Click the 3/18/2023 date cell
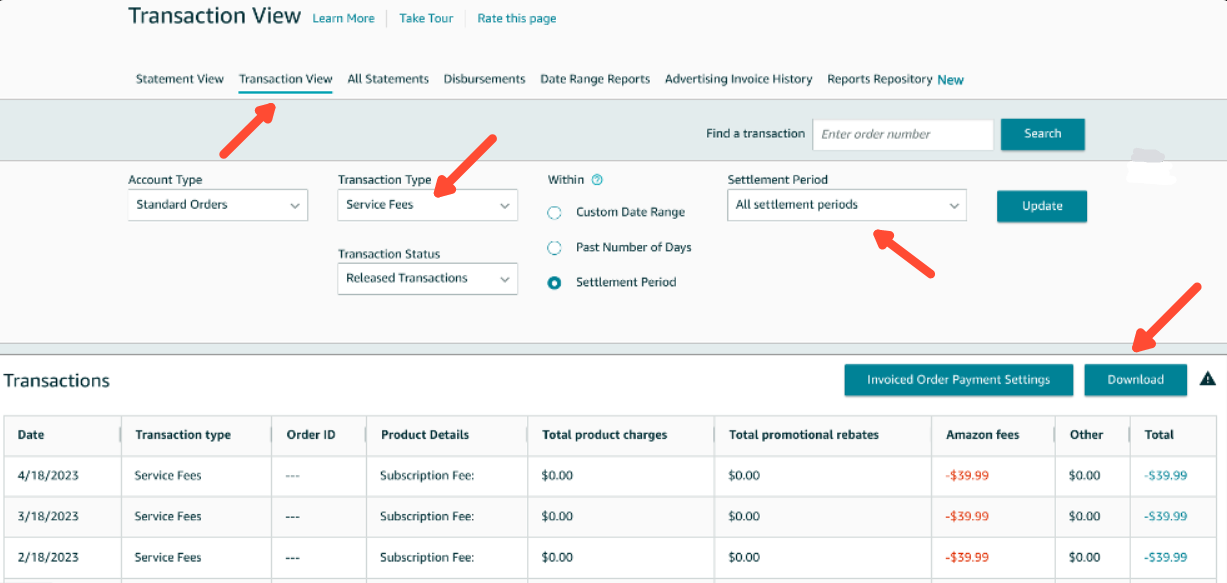1227x583 pixels. click(x=48, y=517)
